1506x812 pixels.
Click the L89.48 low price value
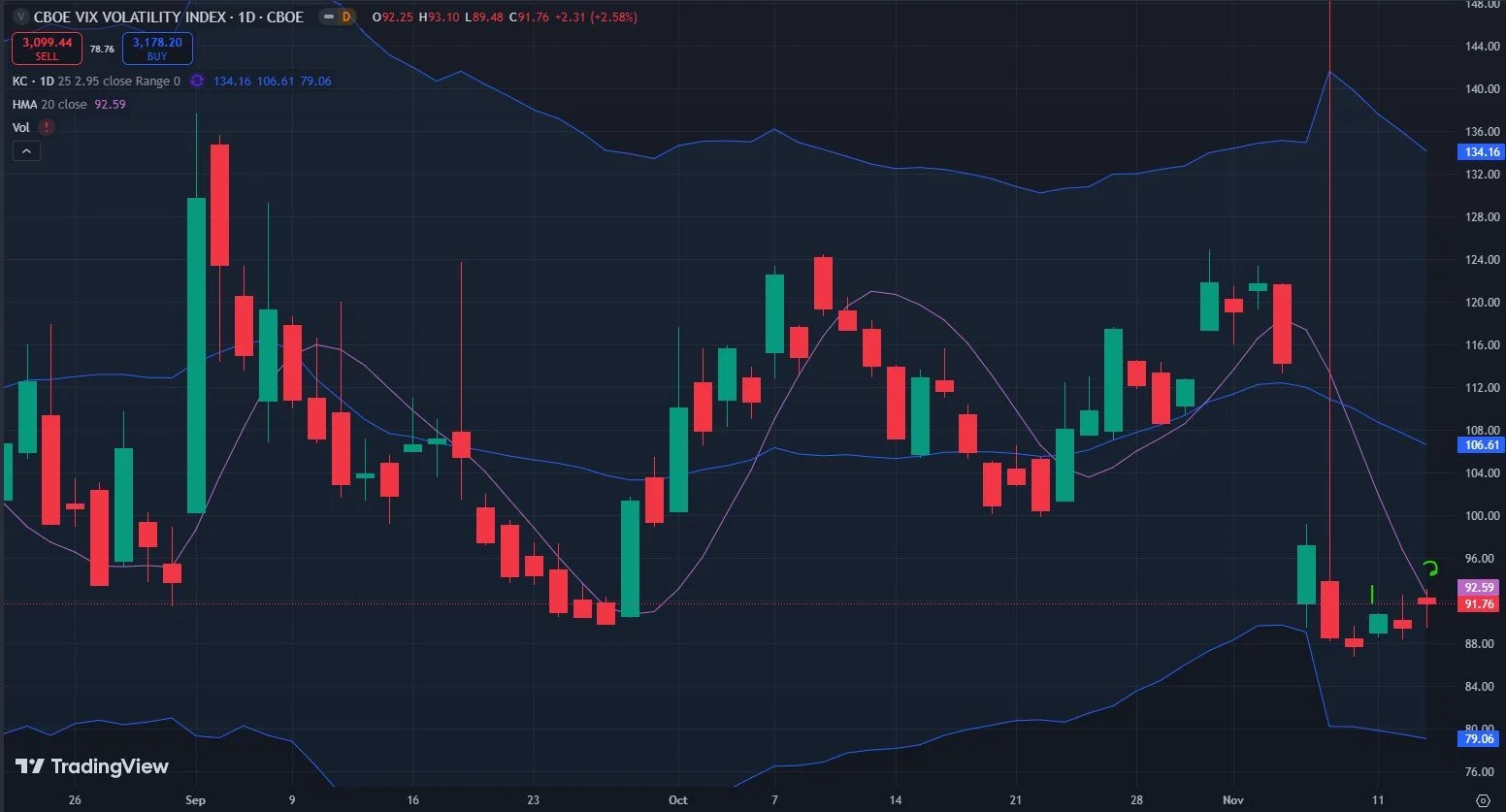484,16
